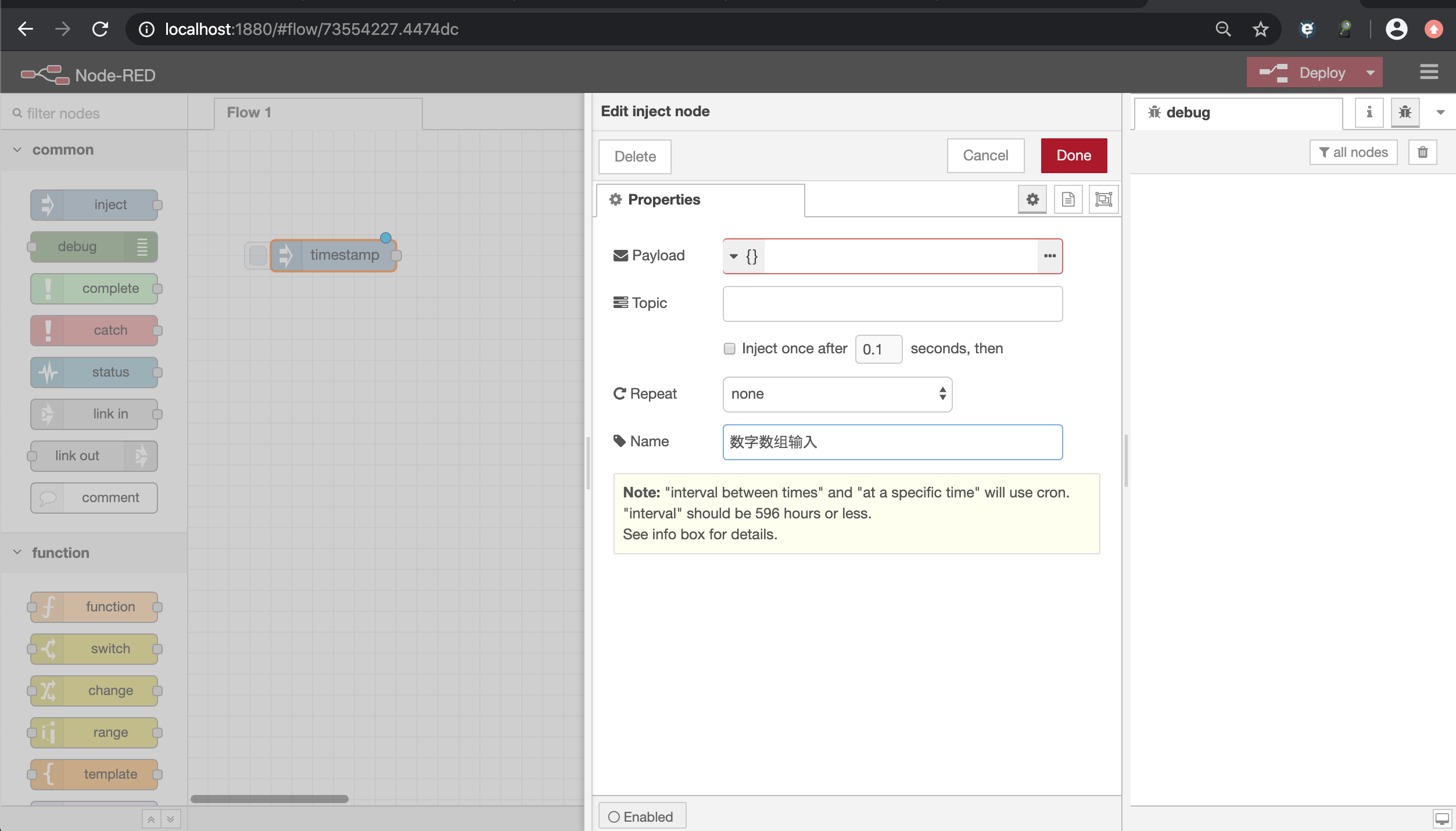Viewport: 1456px width, 831px height.
Task: Click the filter nodes search box
Action: point(94,113)
